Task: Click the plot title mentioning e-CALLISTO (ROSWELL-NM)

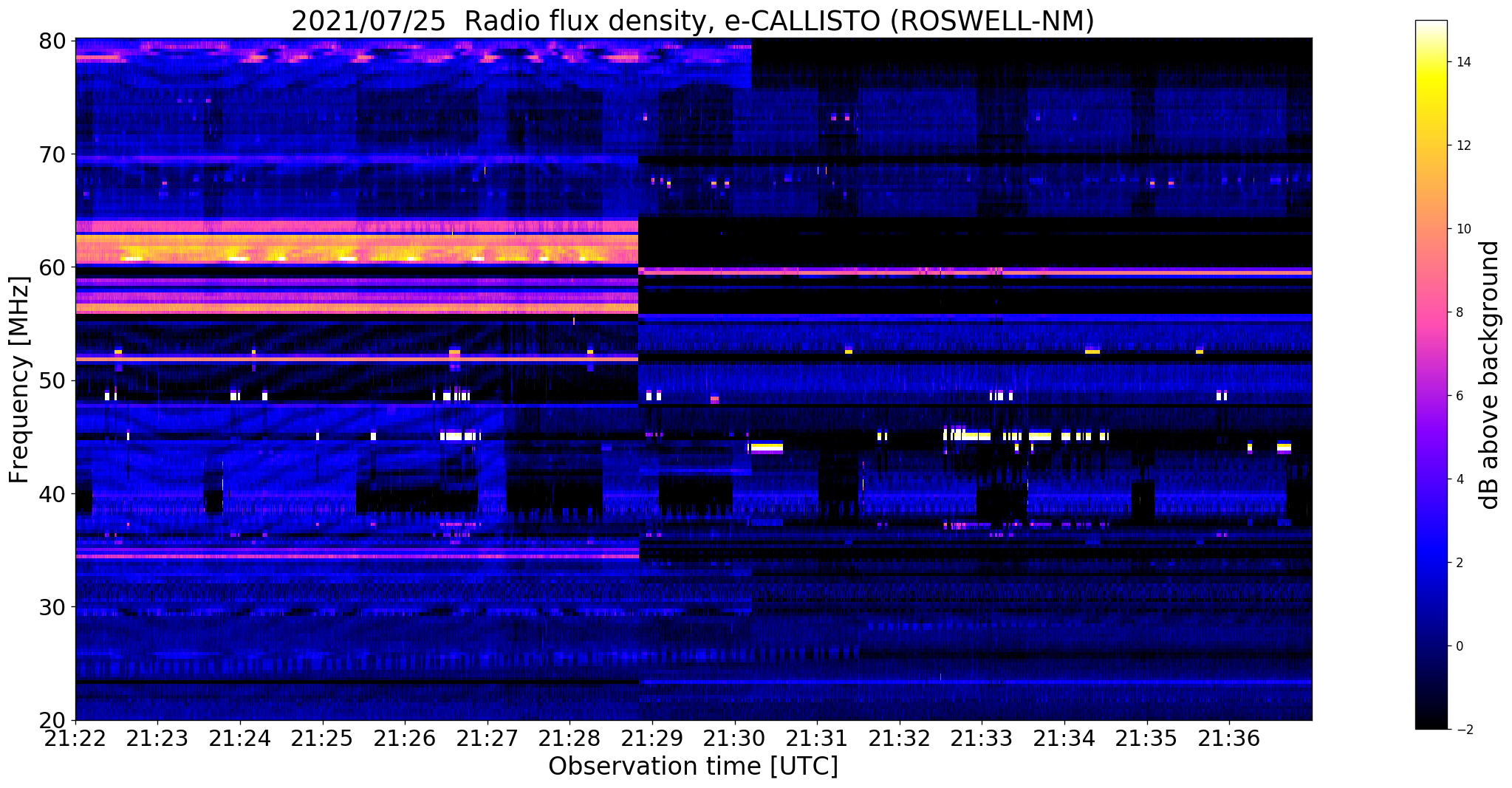Action: tap(692, 21)
